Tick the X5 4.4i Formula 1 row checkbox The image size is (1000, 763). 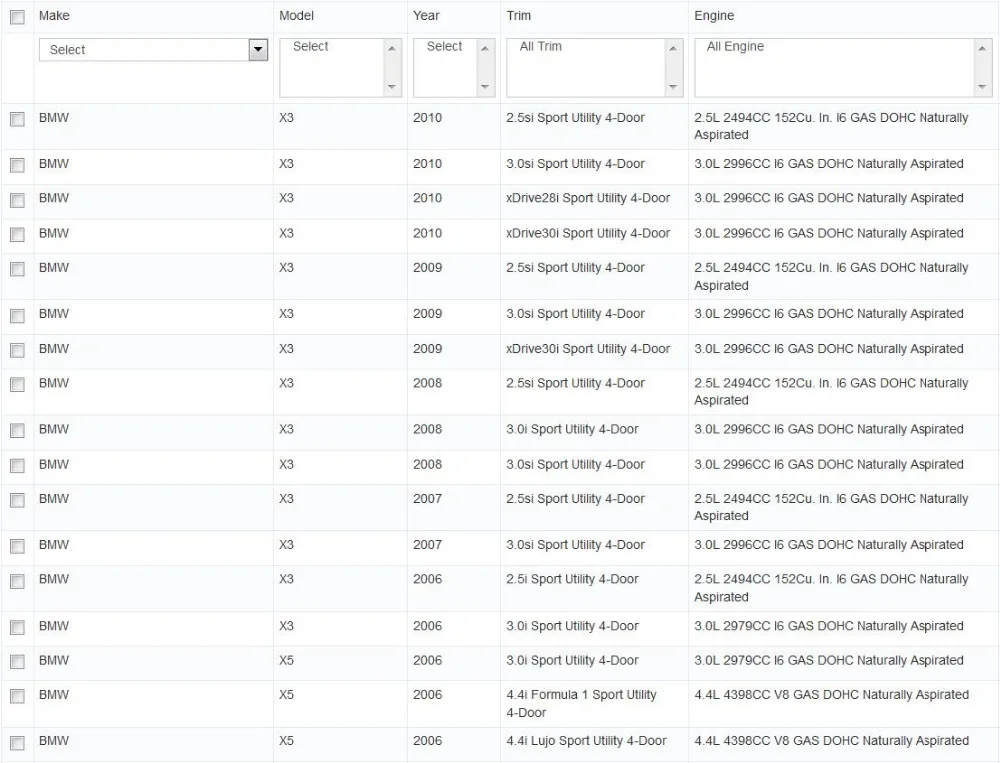point(17,696)
